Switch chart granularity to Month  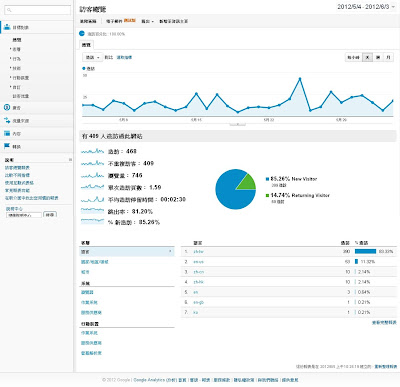click(x=388, y=57)
